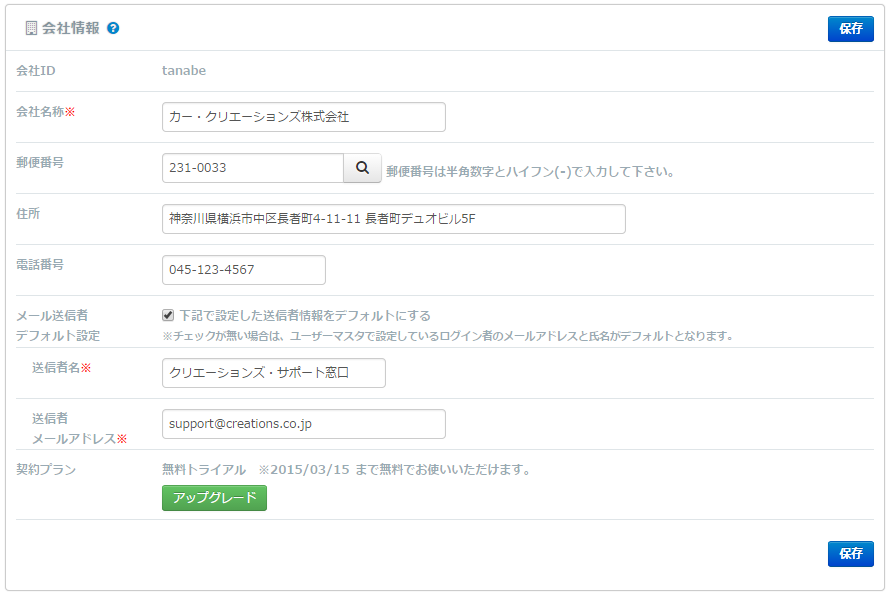Focus the 会社名称 input field

(303, 117)
